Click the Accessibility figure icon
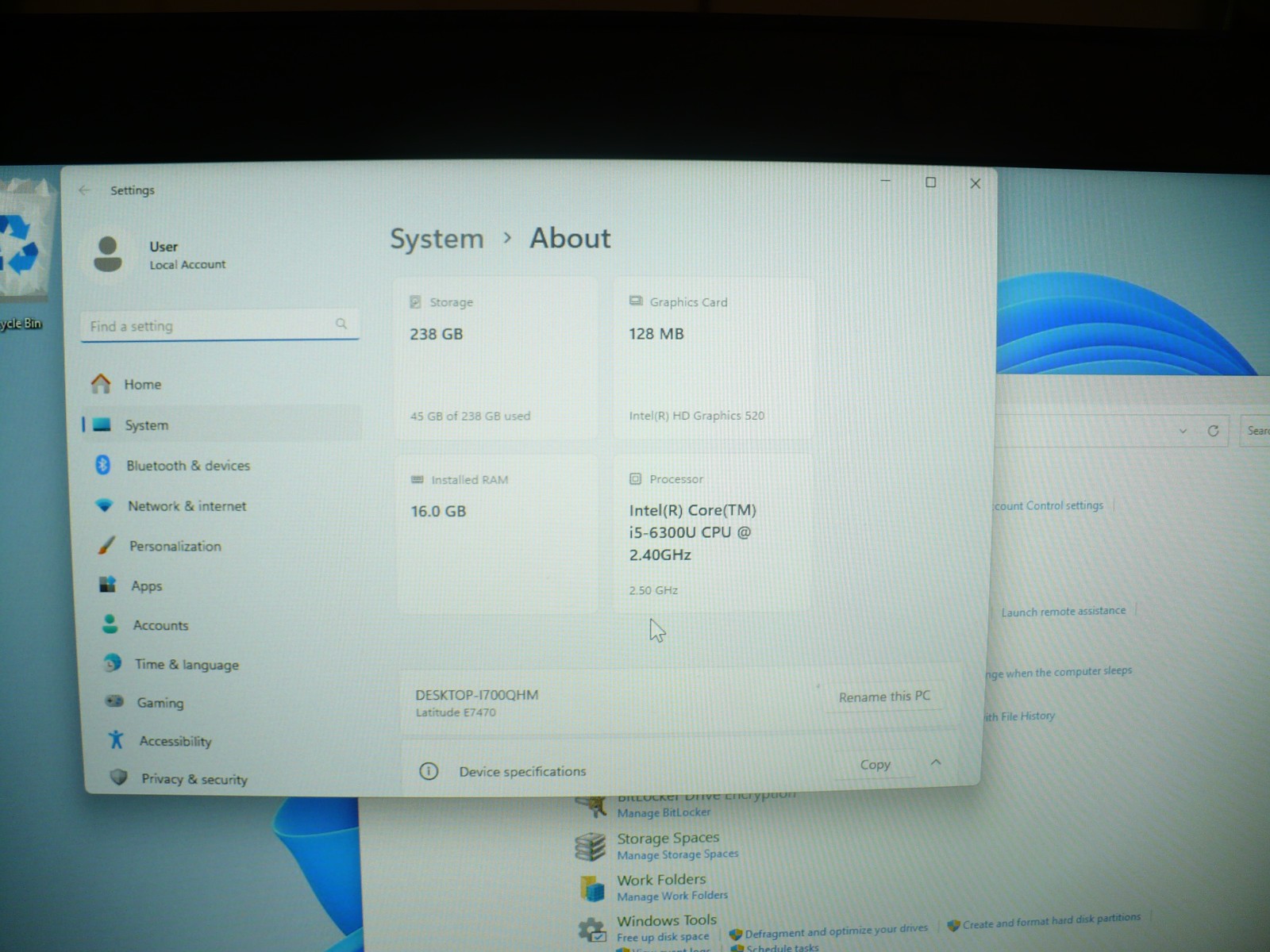Viewport: 1270px width, 952px height. [117, 739]
